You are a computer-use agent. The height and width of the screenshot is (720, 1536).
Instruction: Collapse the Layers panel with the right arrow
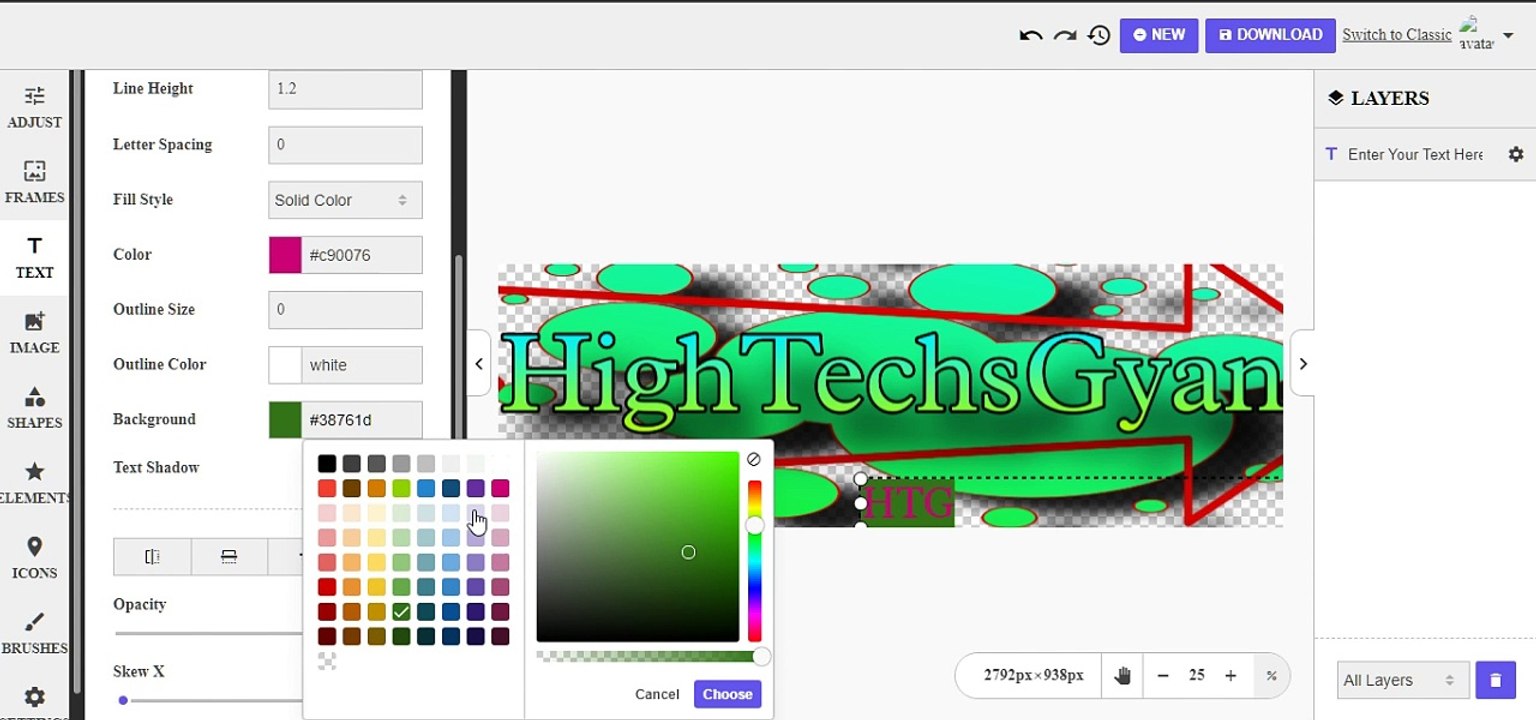(1302, 364)
